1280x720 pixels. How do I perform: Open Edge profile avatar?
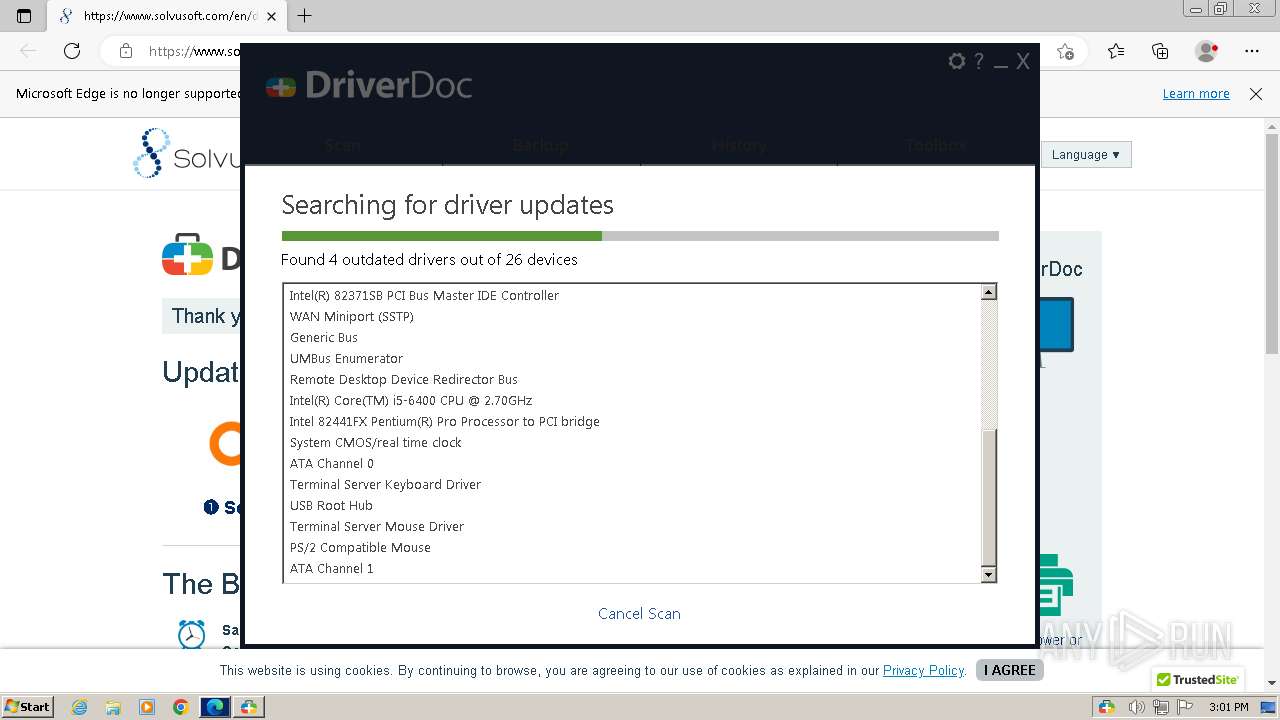coord(1206,51)
